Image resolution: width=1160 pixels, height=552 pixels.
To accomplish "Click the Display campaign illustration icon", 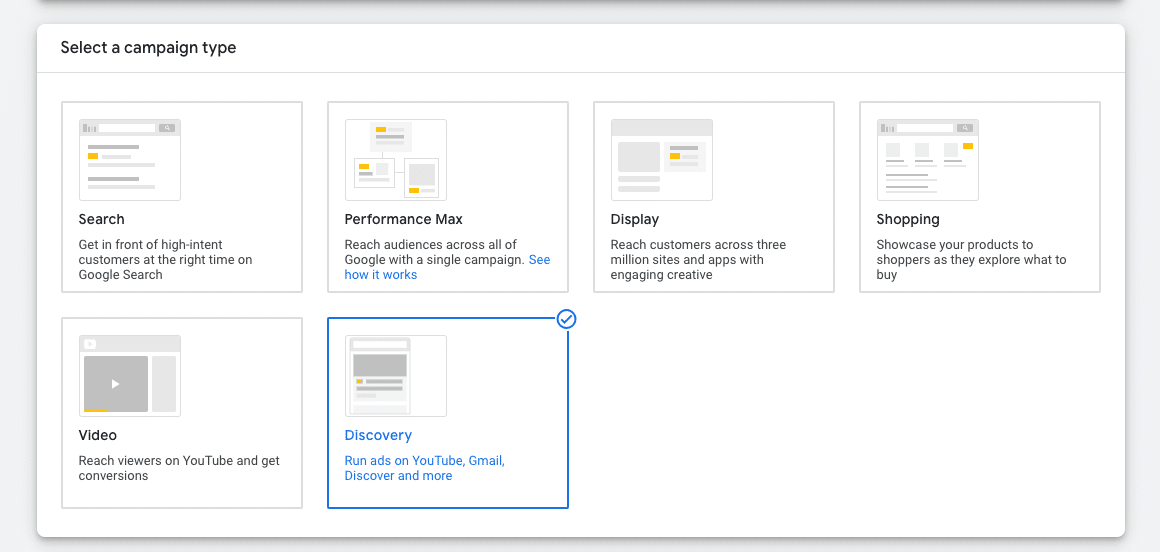I will pyautogui.click(x=662, y=160).
